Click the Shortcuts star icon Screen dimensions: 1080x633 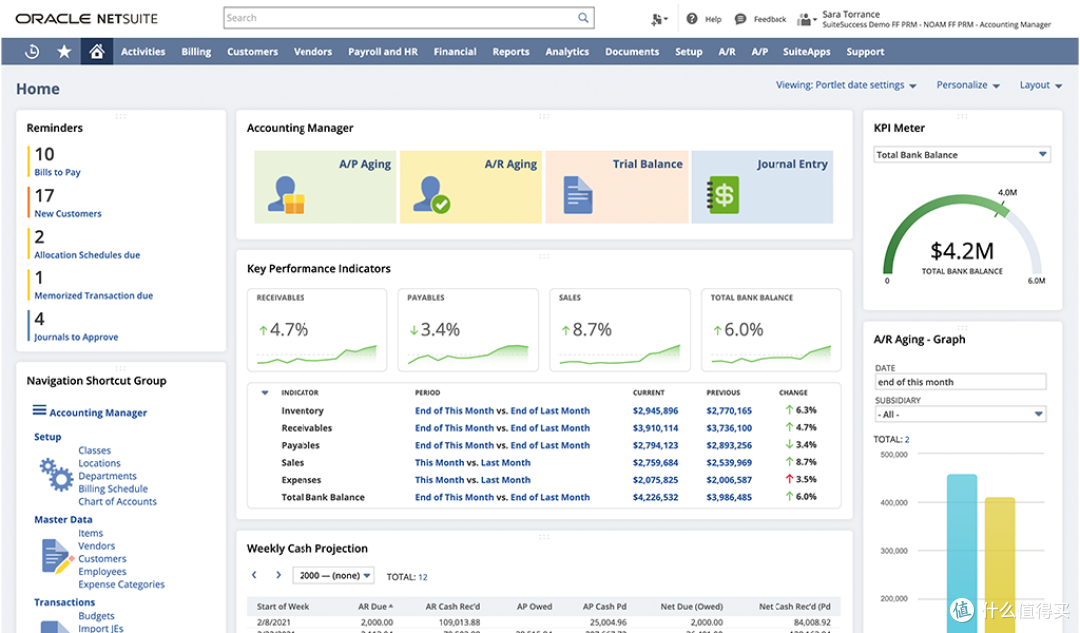tap(64, 52)
